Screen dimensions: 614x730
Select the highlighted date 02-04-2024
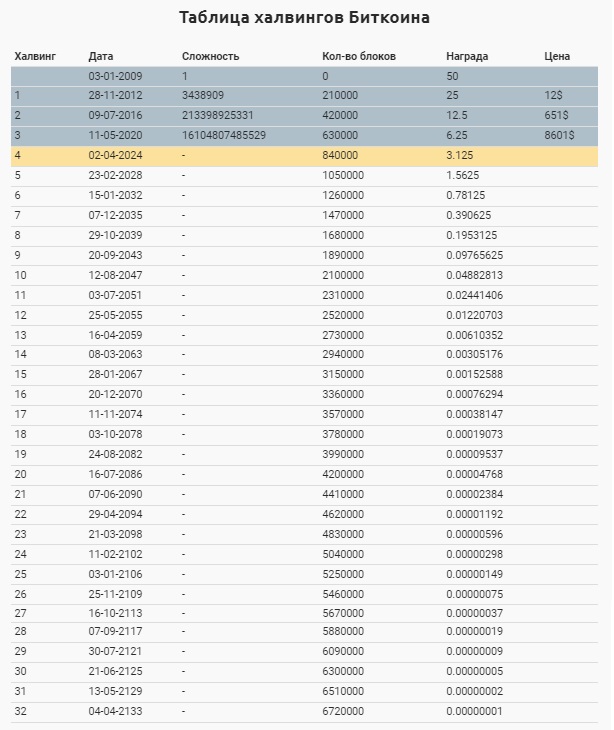tap(115, 156)
